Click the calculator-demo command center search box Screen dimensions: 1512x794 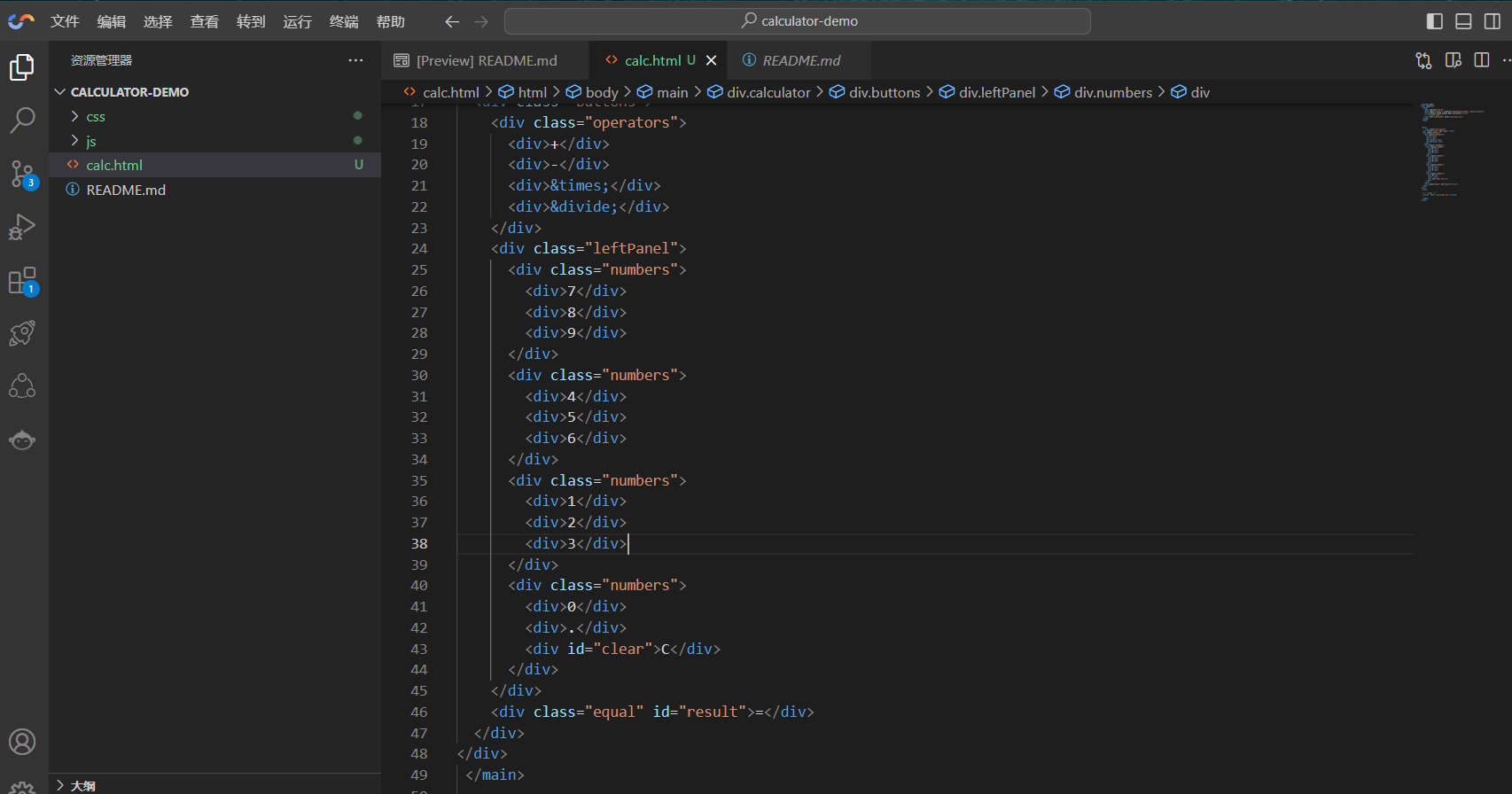pos(798,21)
